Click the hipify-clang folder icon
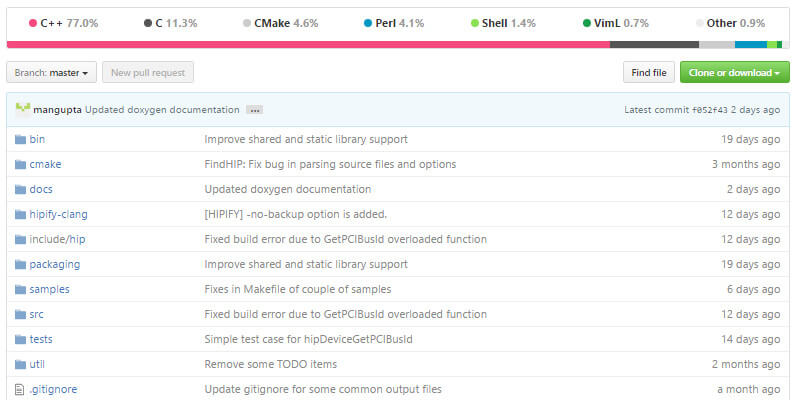Viewport: 800px width, 400px height. (20, 214)
